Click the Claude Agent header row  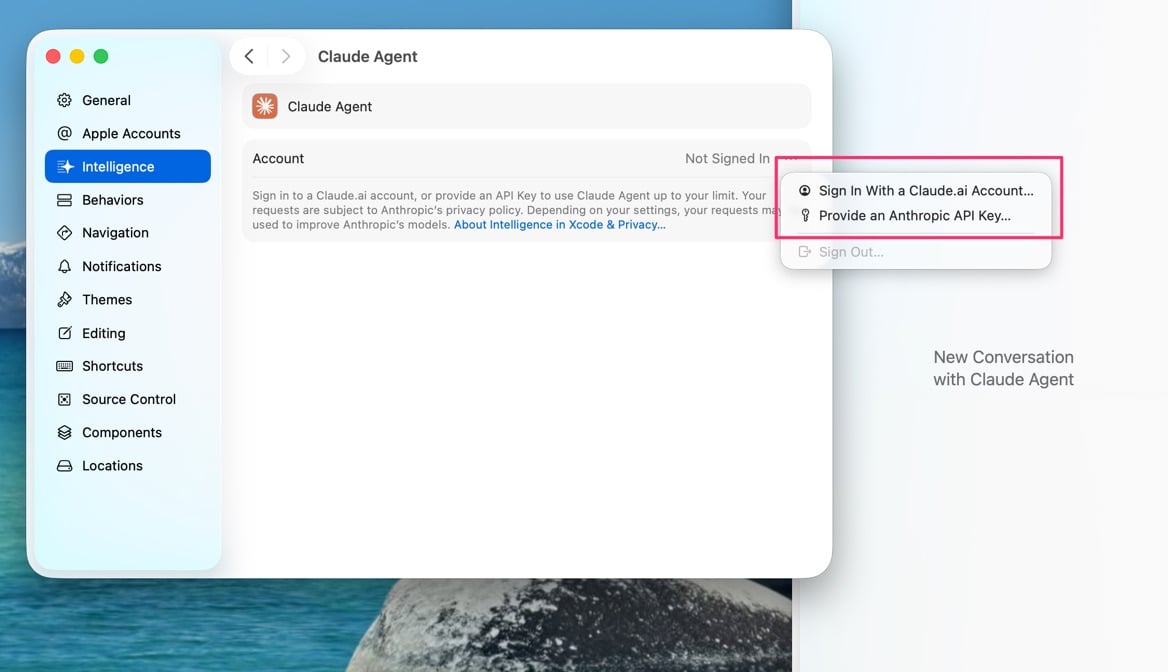pyautogui.click(x=527, y=107)
